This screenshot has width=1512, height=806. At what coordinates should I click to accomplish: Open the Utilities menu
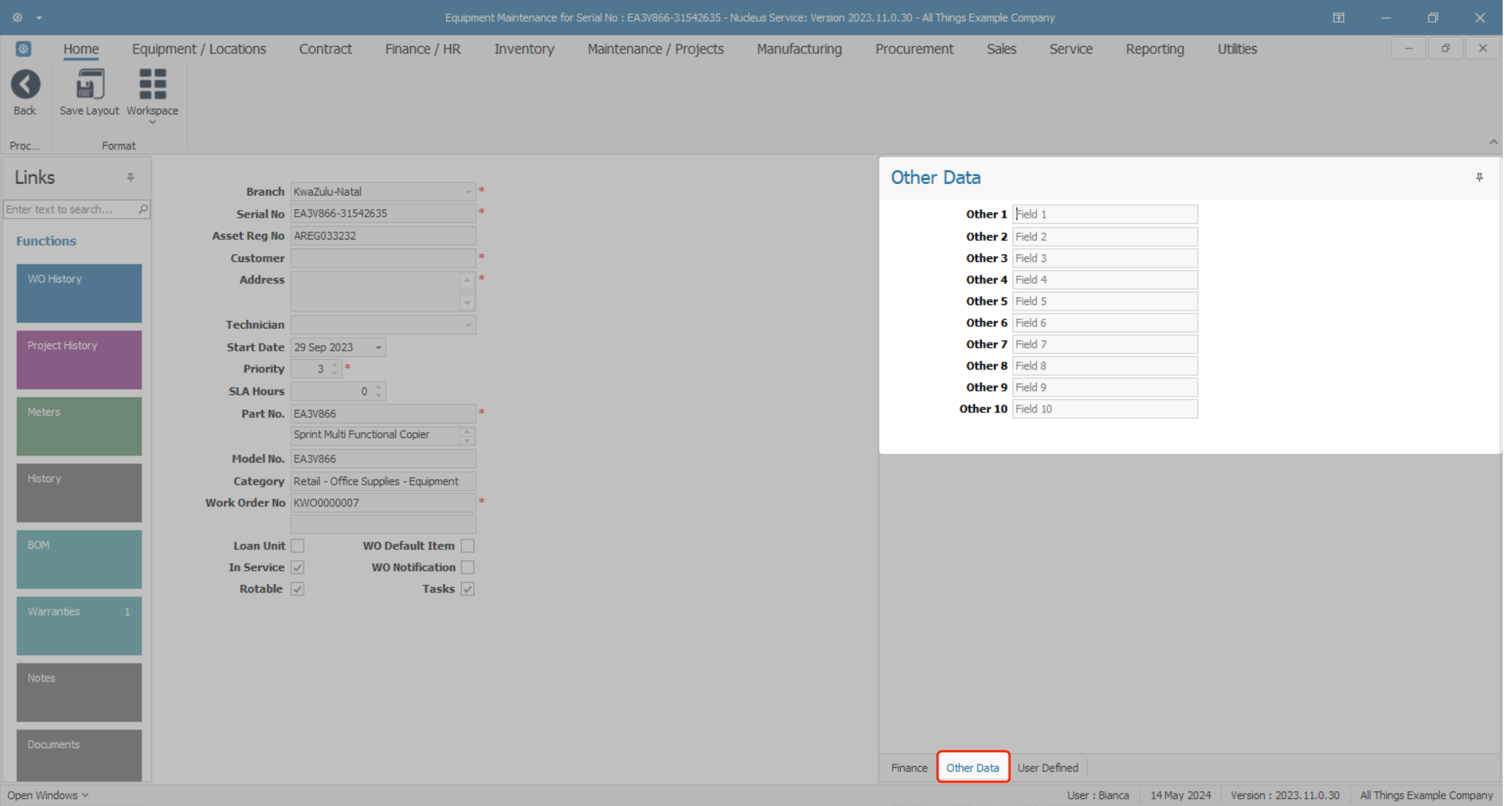click(1237, 49)
